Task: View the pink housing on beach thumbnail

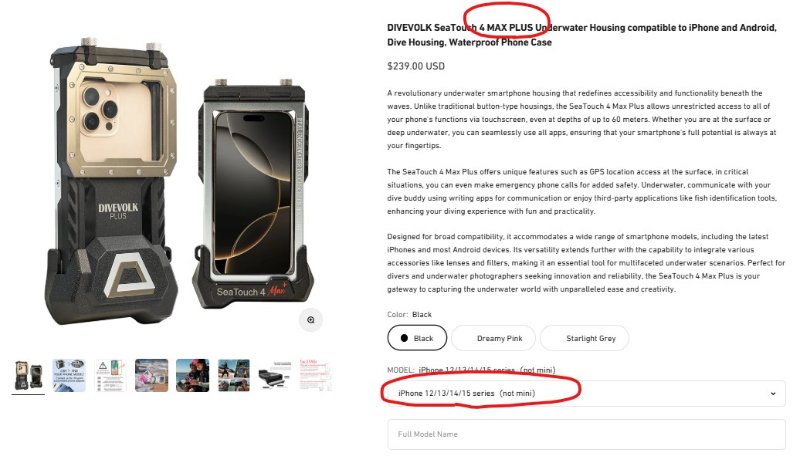Action: tap(152, 375)
